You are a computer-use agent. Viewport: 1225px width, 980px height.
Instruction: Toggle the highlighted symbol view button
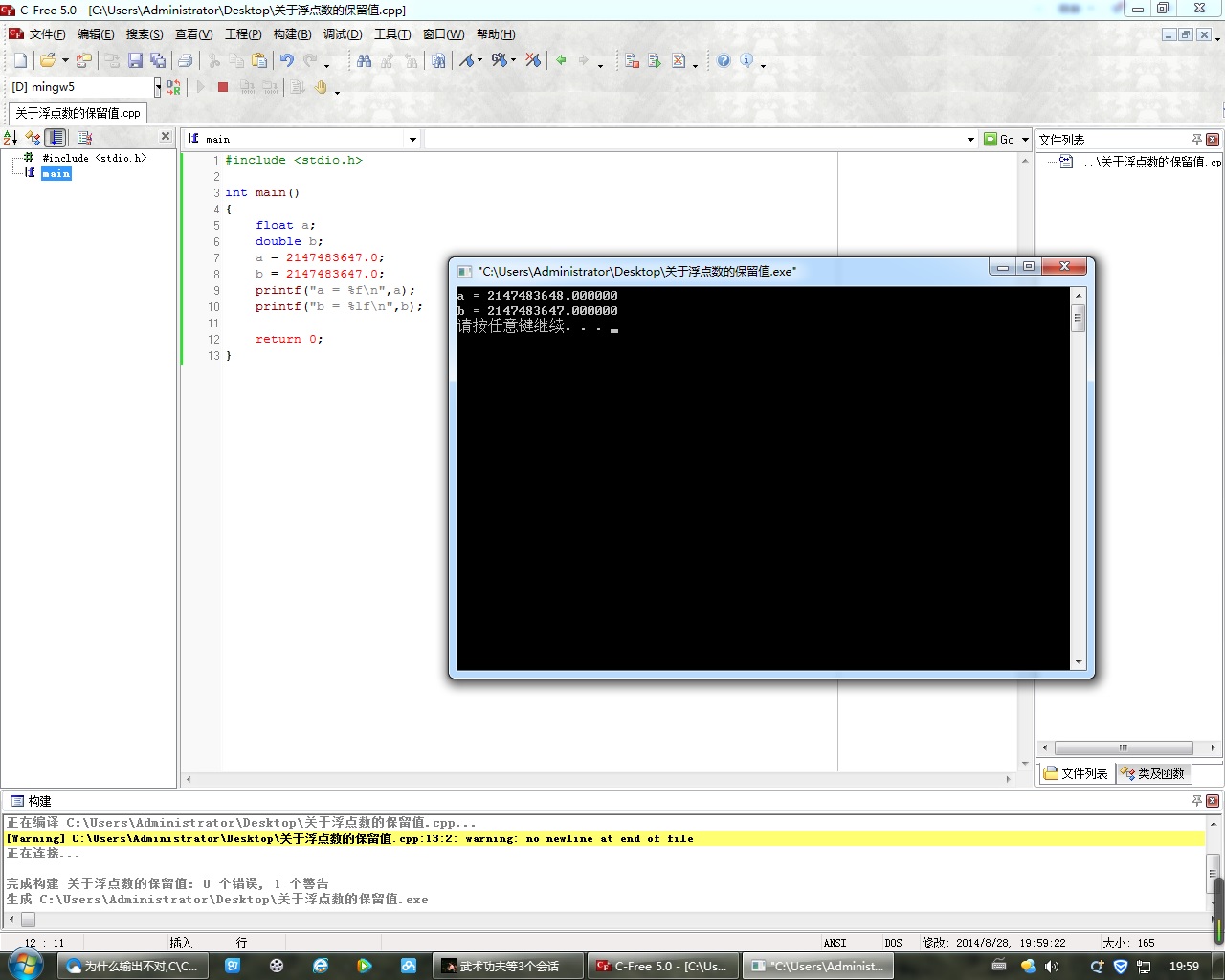tap(56, 138)
